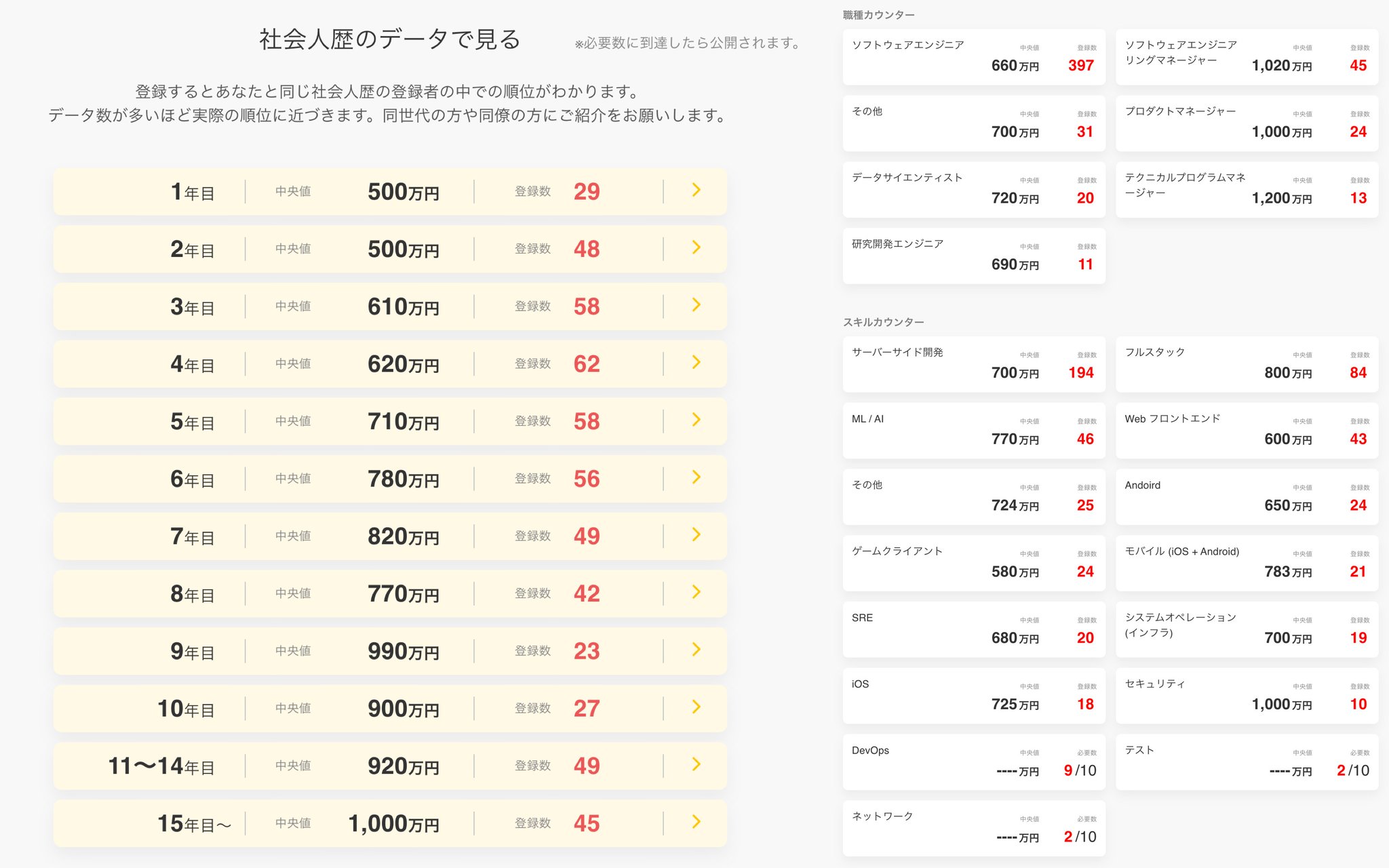Click the スキルカウンター section label
The height and width of the screenshot is (868, 1389).
pyautogui.click(x=883, y=322)
